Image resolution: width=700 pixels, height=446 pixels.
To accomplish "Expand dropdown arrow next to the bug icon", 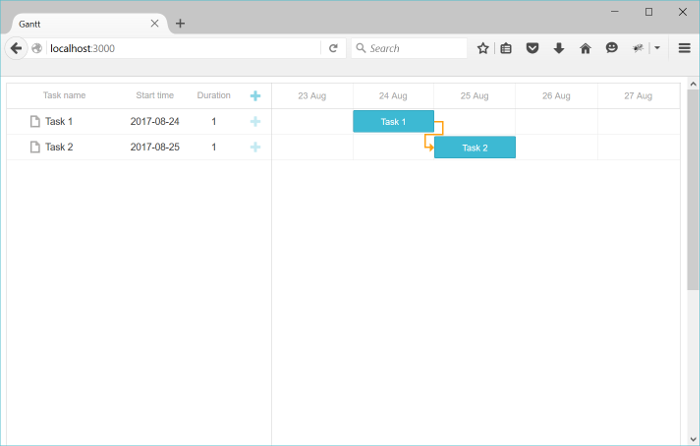I will pos(657,48).
